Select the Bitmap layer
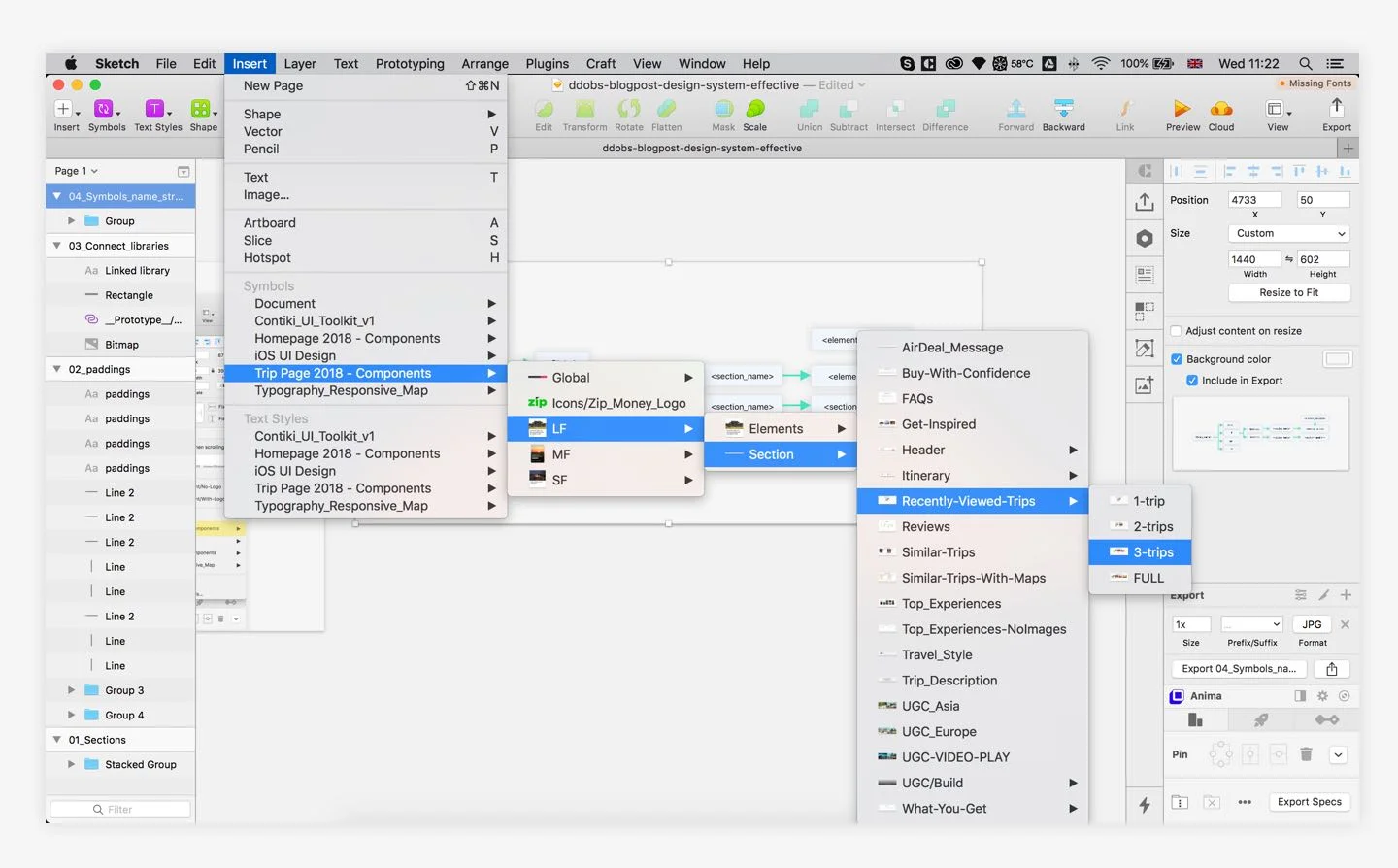 coord(120,345)
